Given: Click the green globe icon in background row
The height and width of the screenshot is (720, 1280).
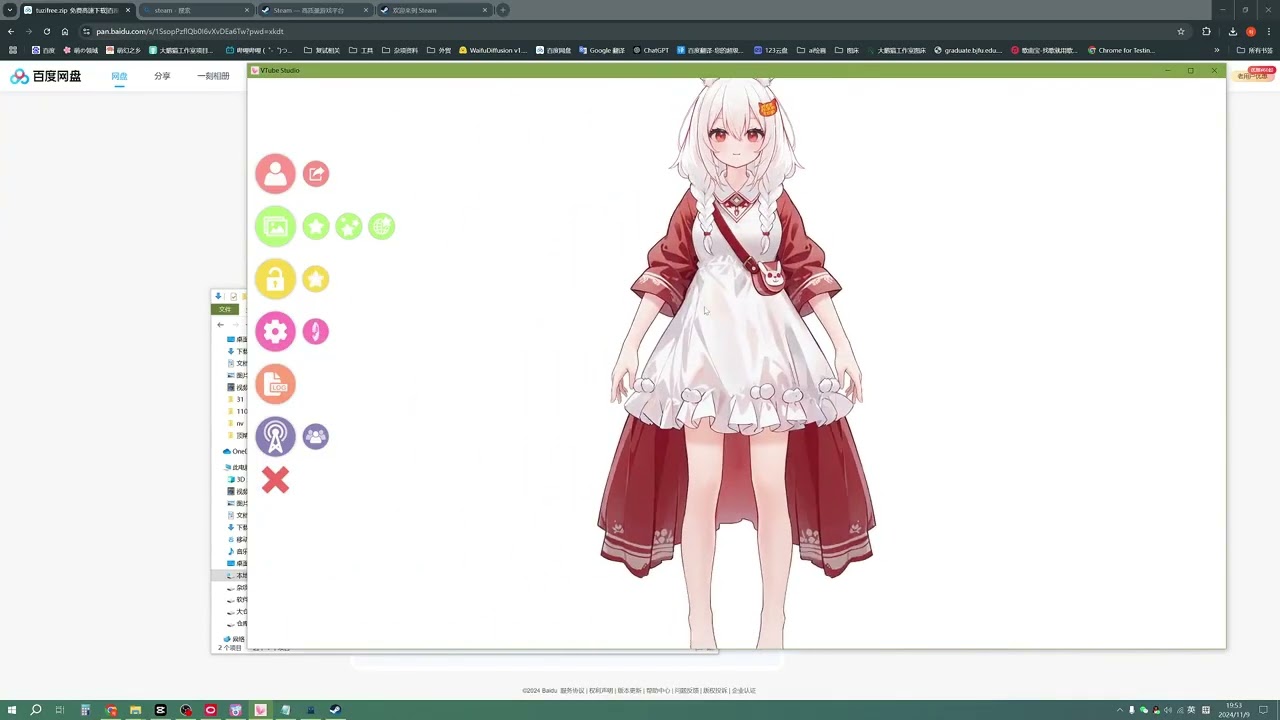Looking at the screenshot, I should tap(381, 226).
